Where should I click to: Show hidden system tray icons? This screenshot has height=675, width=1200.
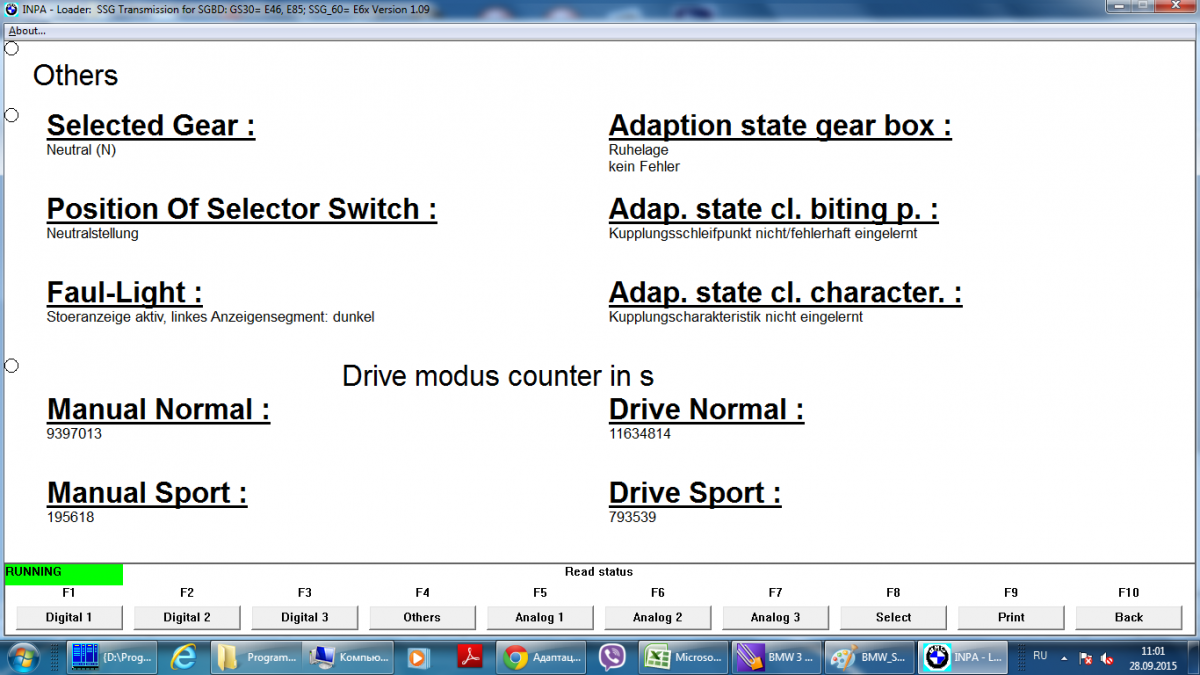pos(1065,658)
